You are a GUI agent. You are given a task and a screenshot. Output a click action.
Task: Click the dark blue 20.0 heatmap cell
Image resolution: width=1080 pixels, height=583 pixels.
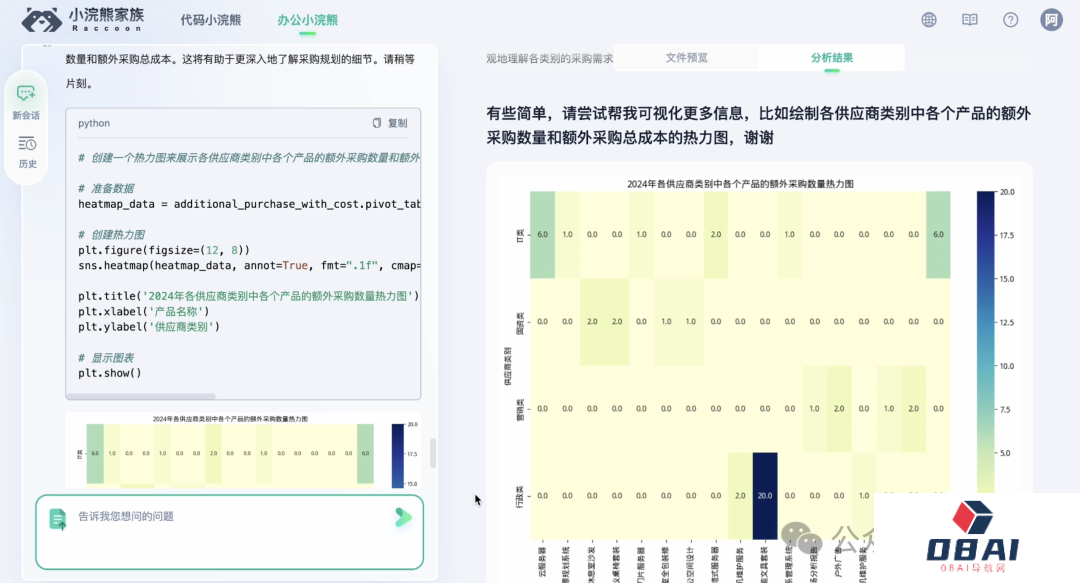pyautogui.click(x=764, y=496)
